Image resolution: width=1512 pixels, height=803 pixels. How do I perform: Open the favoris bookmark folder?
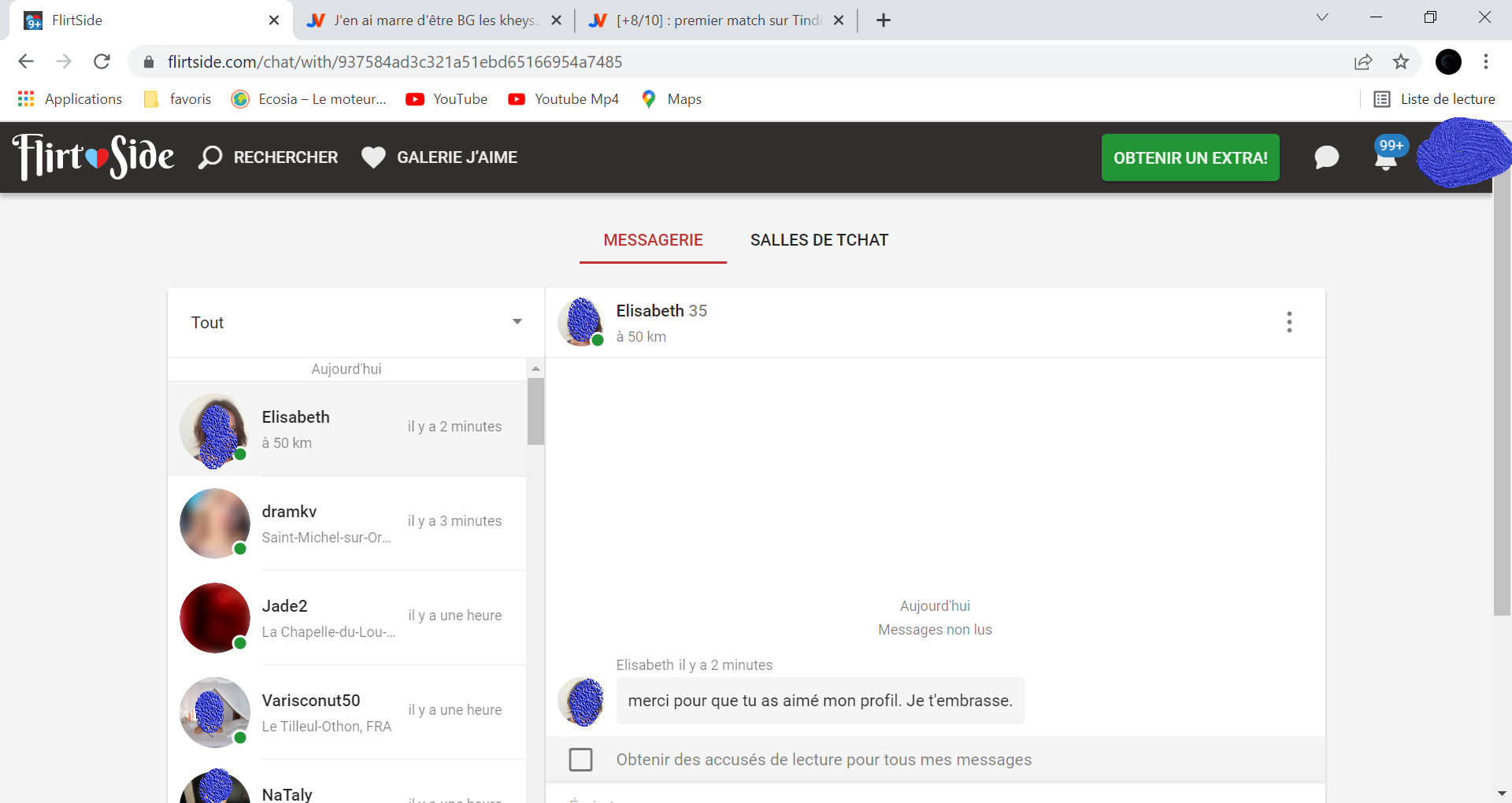click(178, 99)
